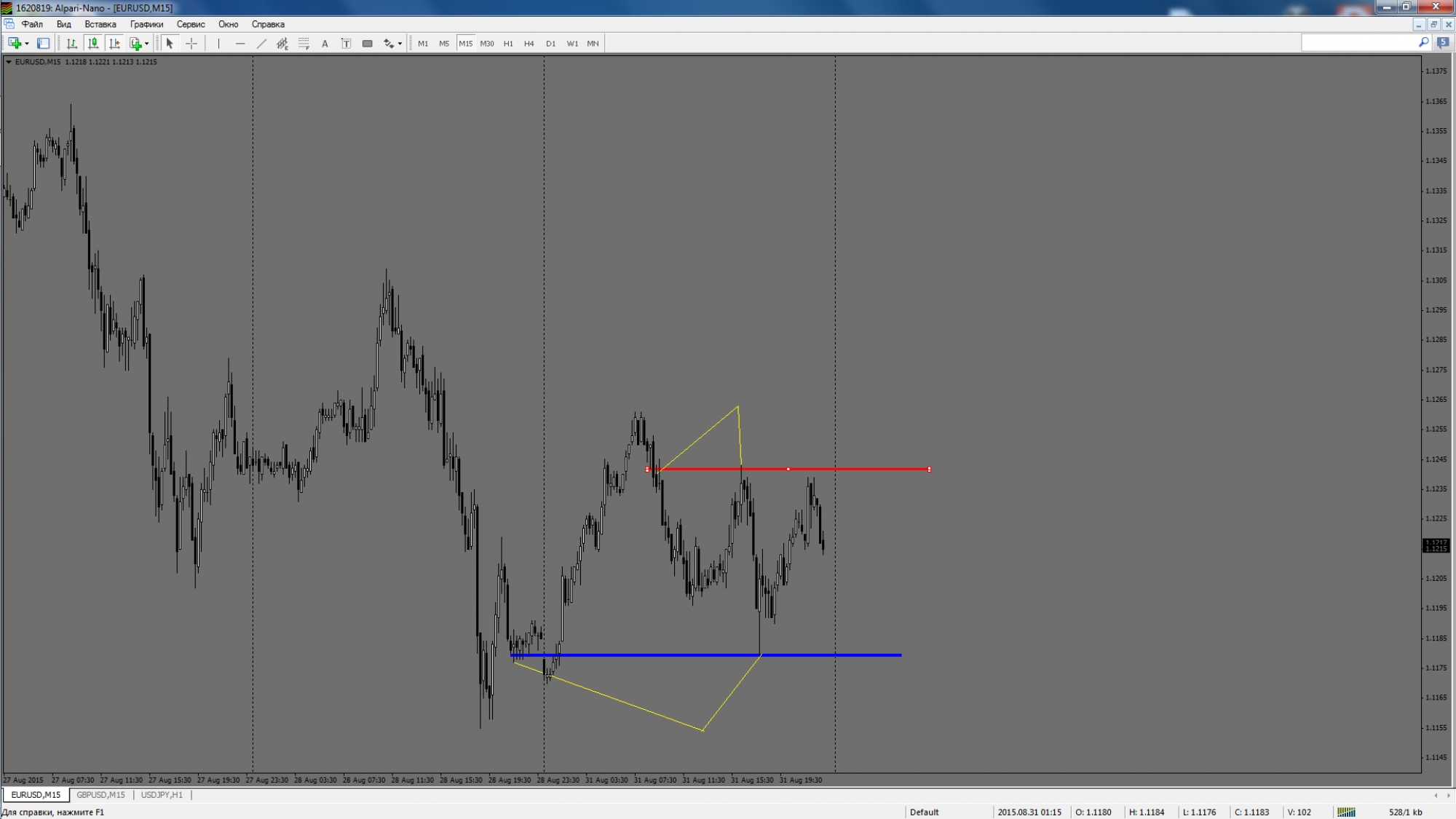Toggle candlestick chart mode
This screenshot has width=1456, height=819.
tap(93, 44)
